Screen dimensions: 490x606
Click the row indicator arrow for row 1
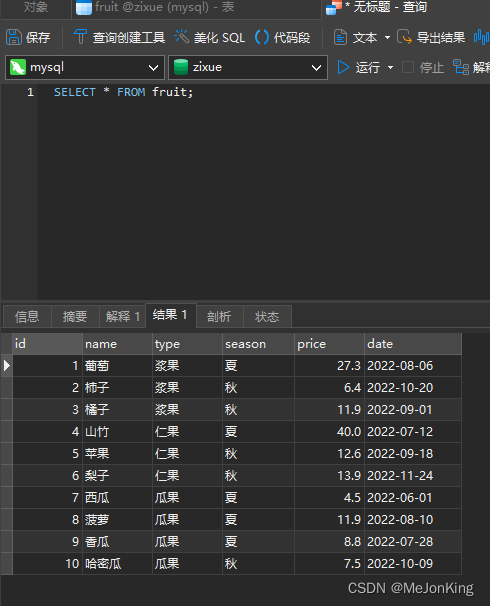[x=7, y=366]
